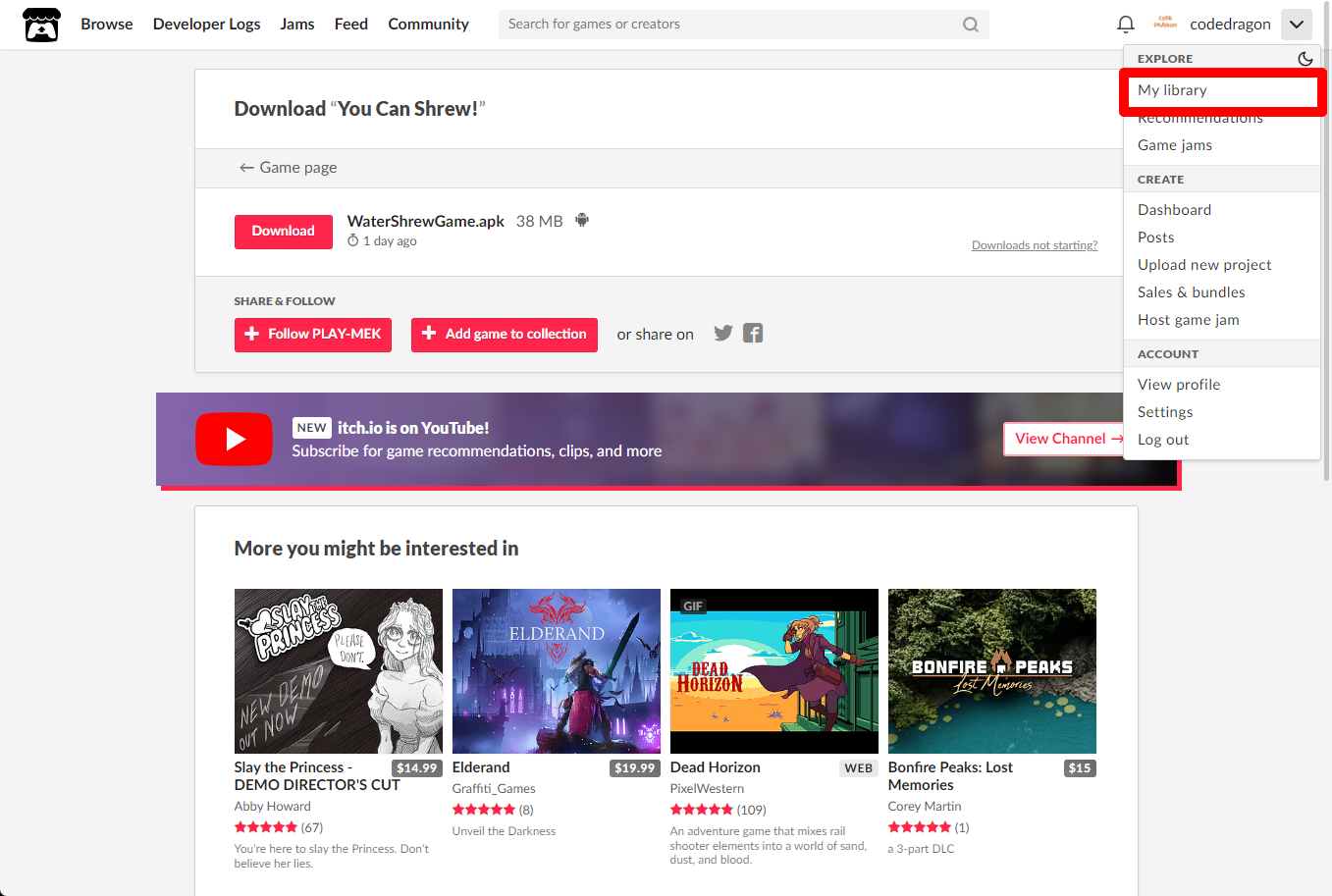The image size is (1332, 896).
Task: Click the codedragon avatar image
Action: click(x=1165, y=24)
